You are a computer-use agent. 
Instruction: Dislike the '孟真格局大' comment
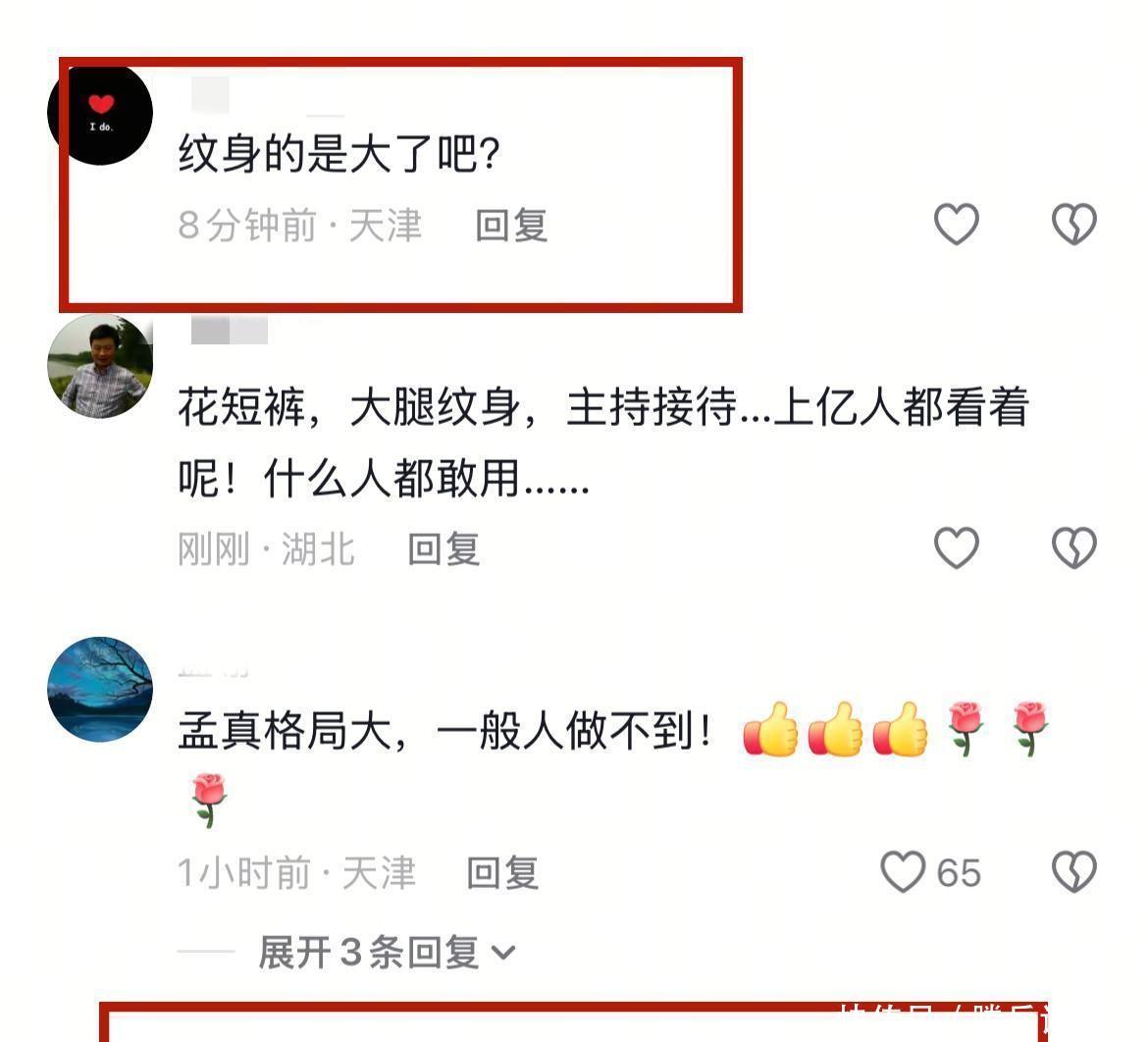(1074, 871)
